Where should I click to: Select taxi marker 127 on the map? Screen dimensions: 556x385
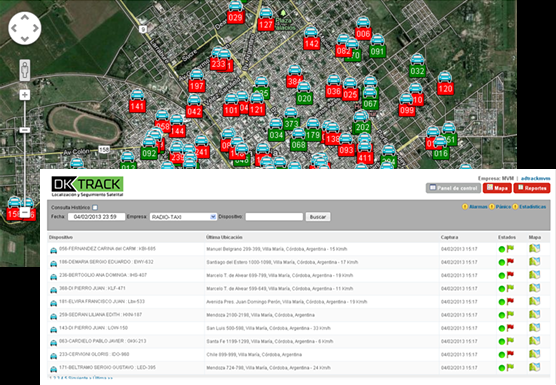pos(266,20)
